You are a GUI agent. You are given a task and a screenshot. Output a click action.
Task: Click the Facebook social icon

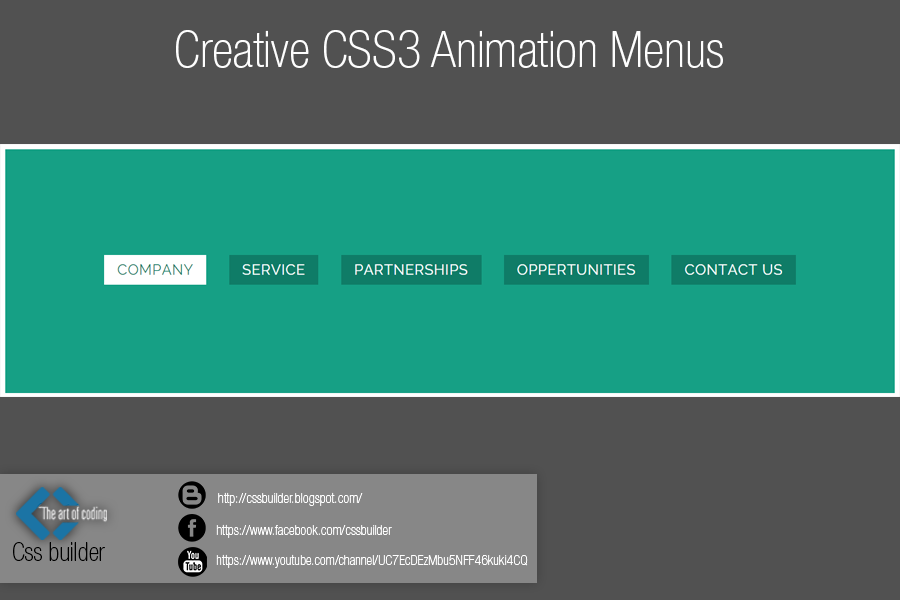(x=191, y=528)
